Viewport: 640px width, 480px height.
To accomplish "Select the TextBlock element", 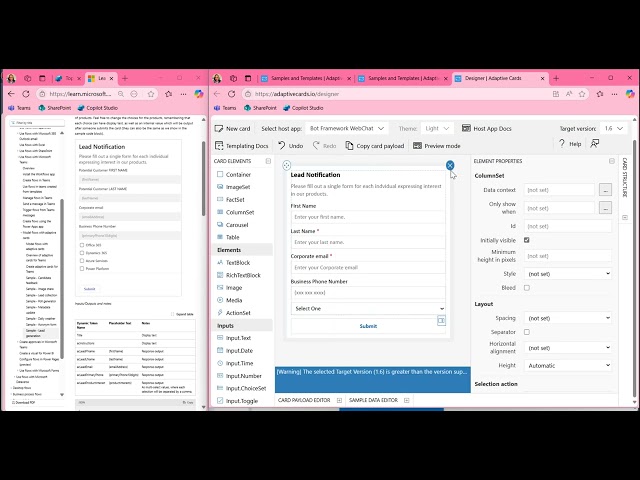I will click(x=233, y=262).
